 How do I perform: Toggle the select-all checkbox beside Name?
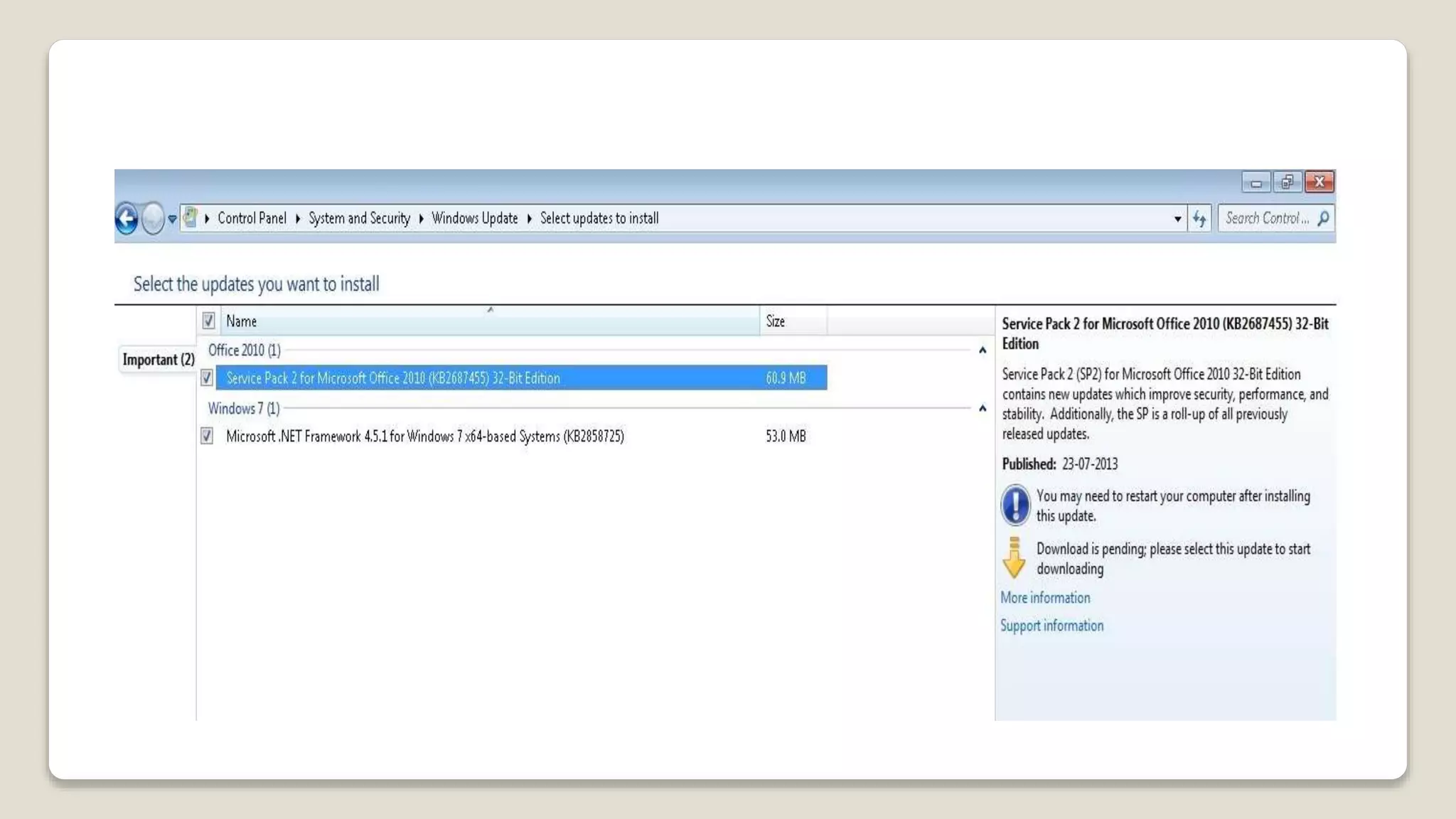(x=208, y=321)
